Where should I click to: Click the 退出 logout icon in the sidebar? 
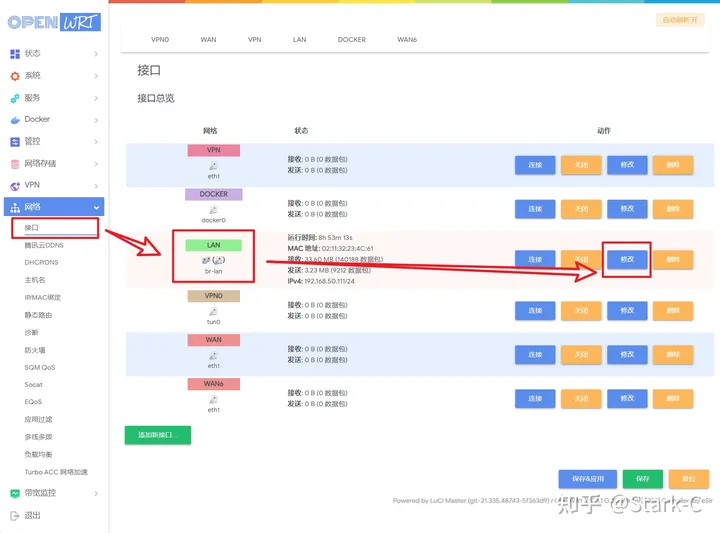coord(15,515)
